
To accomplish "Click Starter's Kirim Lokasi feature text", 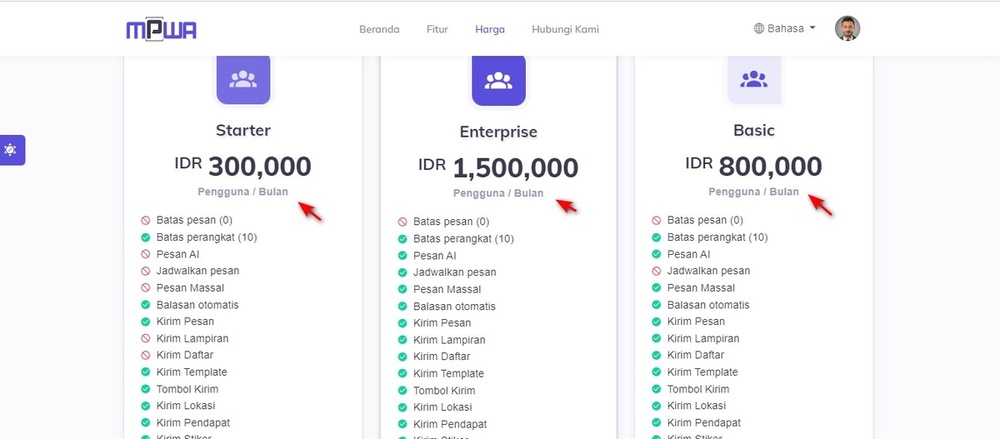I will pyautogui.click(x=186, y=406).
